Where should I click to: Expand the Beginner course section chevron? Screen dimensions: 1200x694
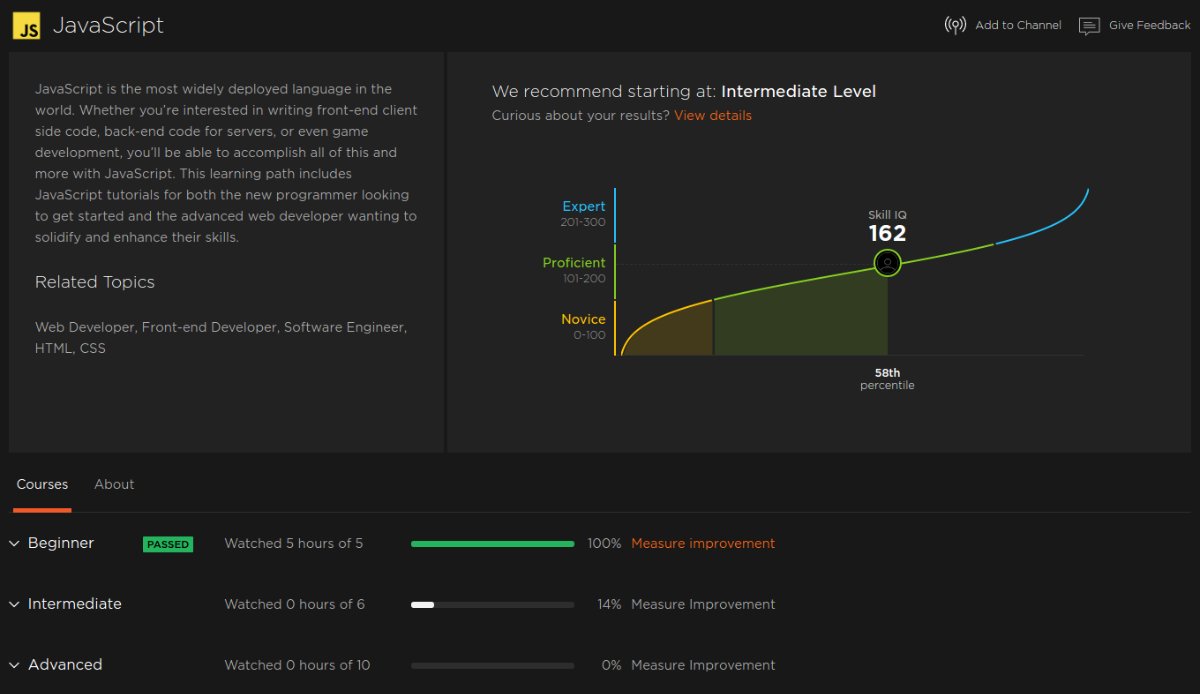(14, 544)
